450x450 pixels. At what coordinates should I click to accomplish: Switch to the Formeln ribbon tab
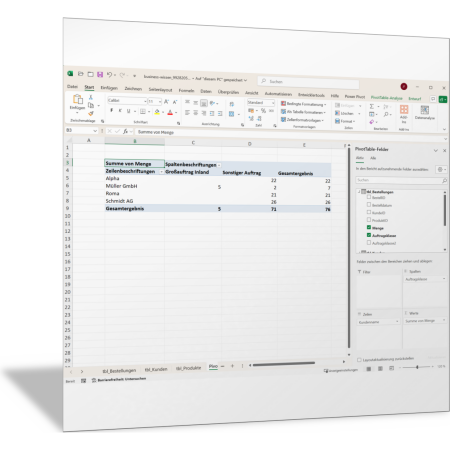186,91
